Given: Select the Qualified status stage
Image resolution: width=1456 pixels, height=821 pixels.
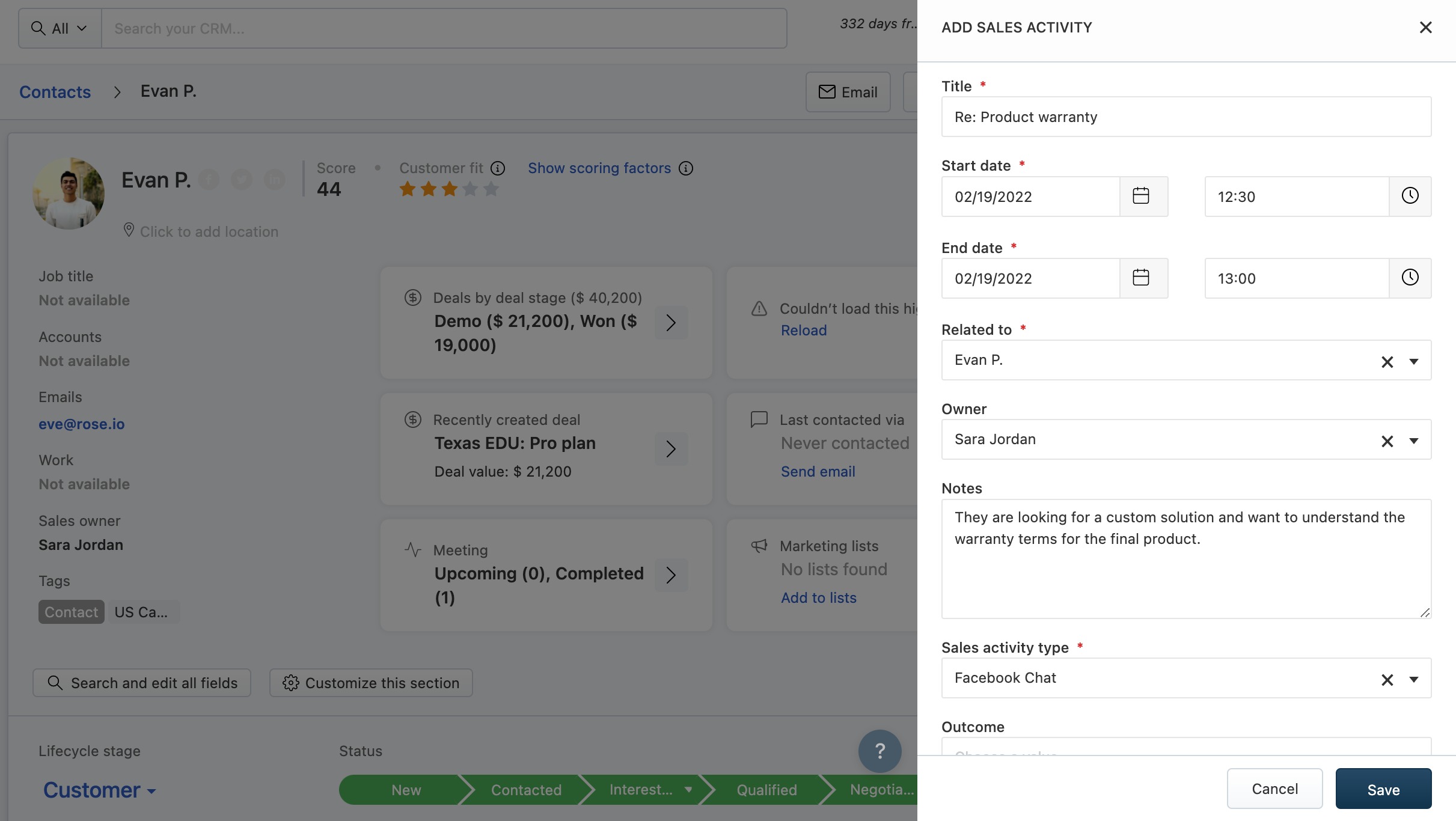Looking at the screenshot, I should (766, 790).
